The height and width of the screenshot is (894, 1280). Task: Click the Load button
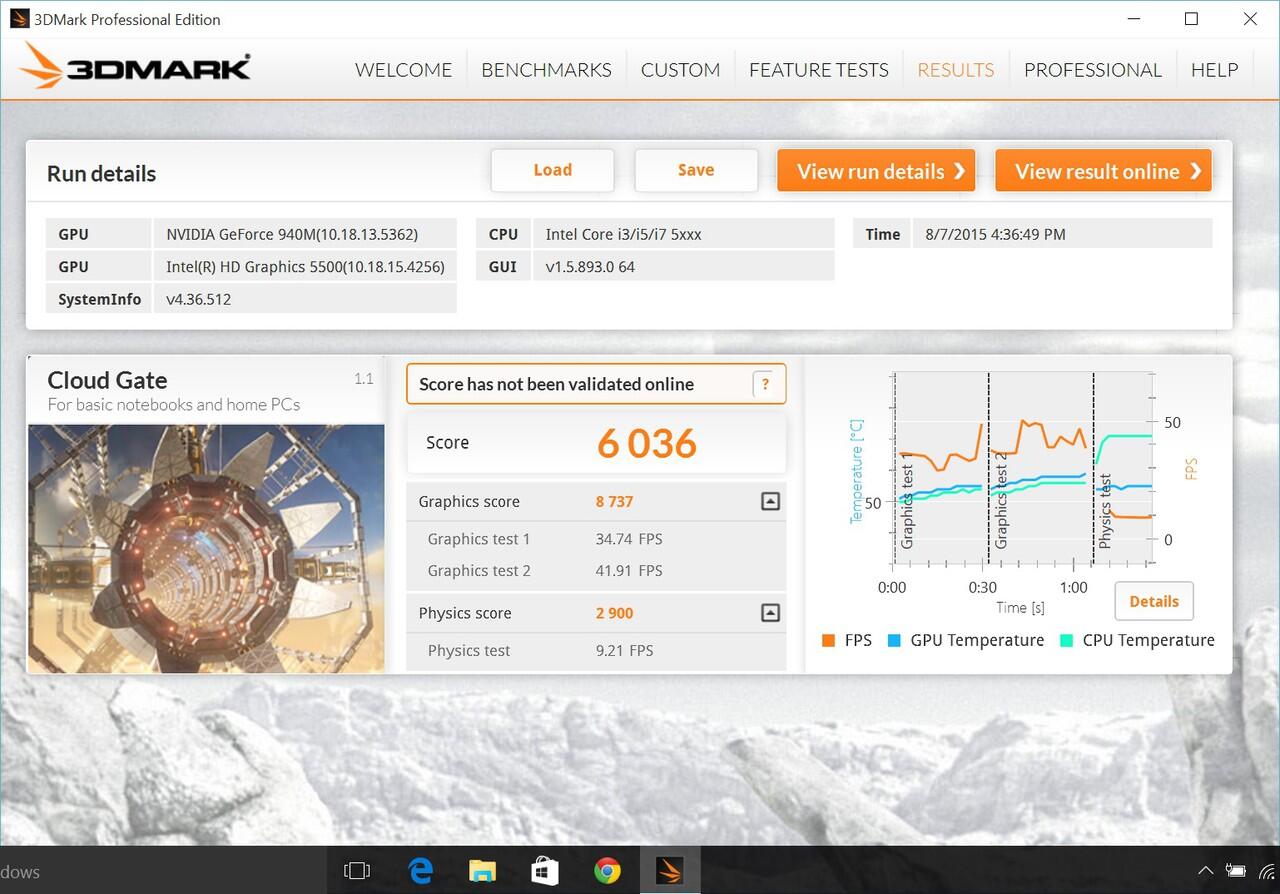pyautogui.click(x=552, y=170)
